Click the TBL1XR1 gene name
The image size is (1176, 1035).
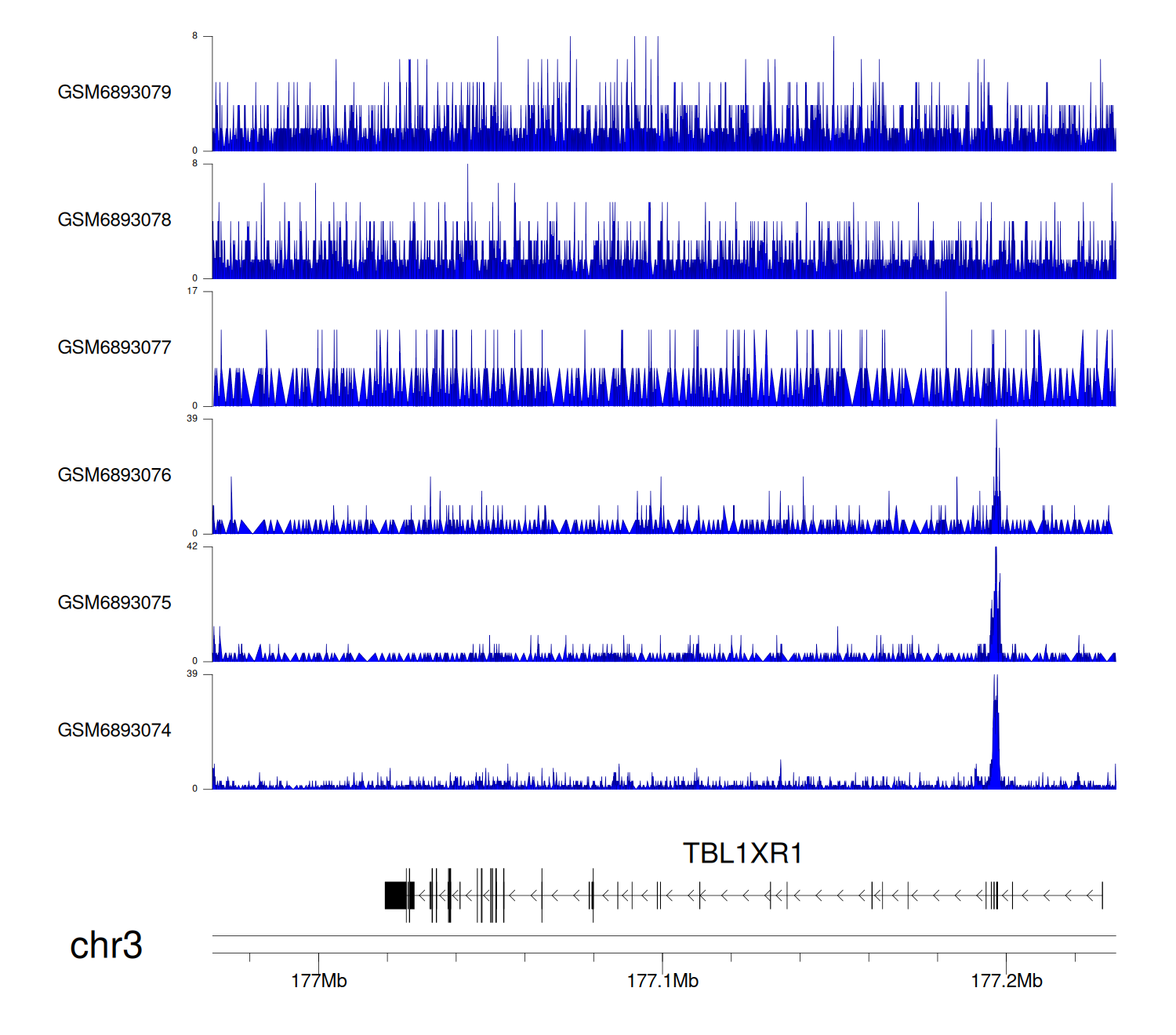(742, 853)
